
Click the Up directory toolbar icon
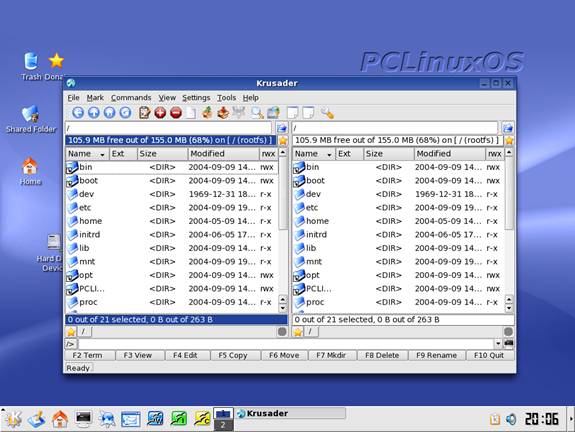(94, 113)
